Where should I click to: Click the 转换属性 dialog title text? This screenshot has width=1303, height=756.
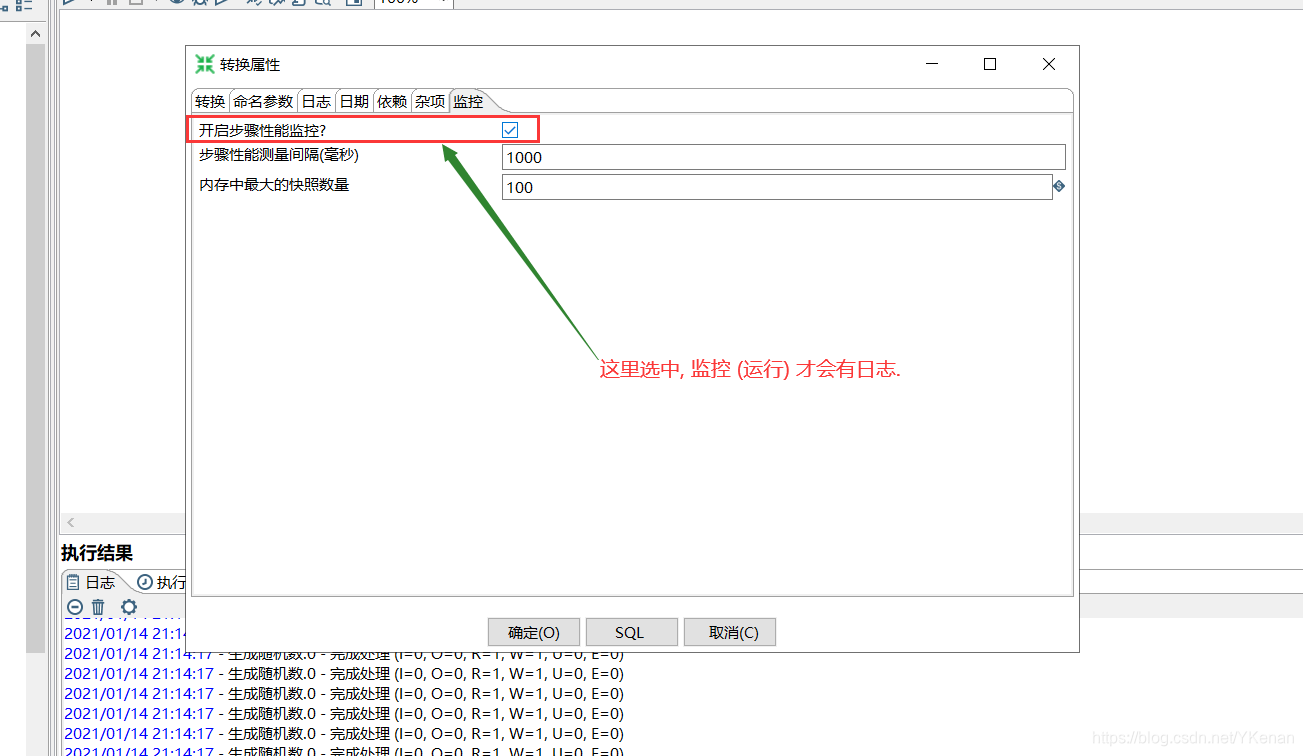[x=250, y=64]
